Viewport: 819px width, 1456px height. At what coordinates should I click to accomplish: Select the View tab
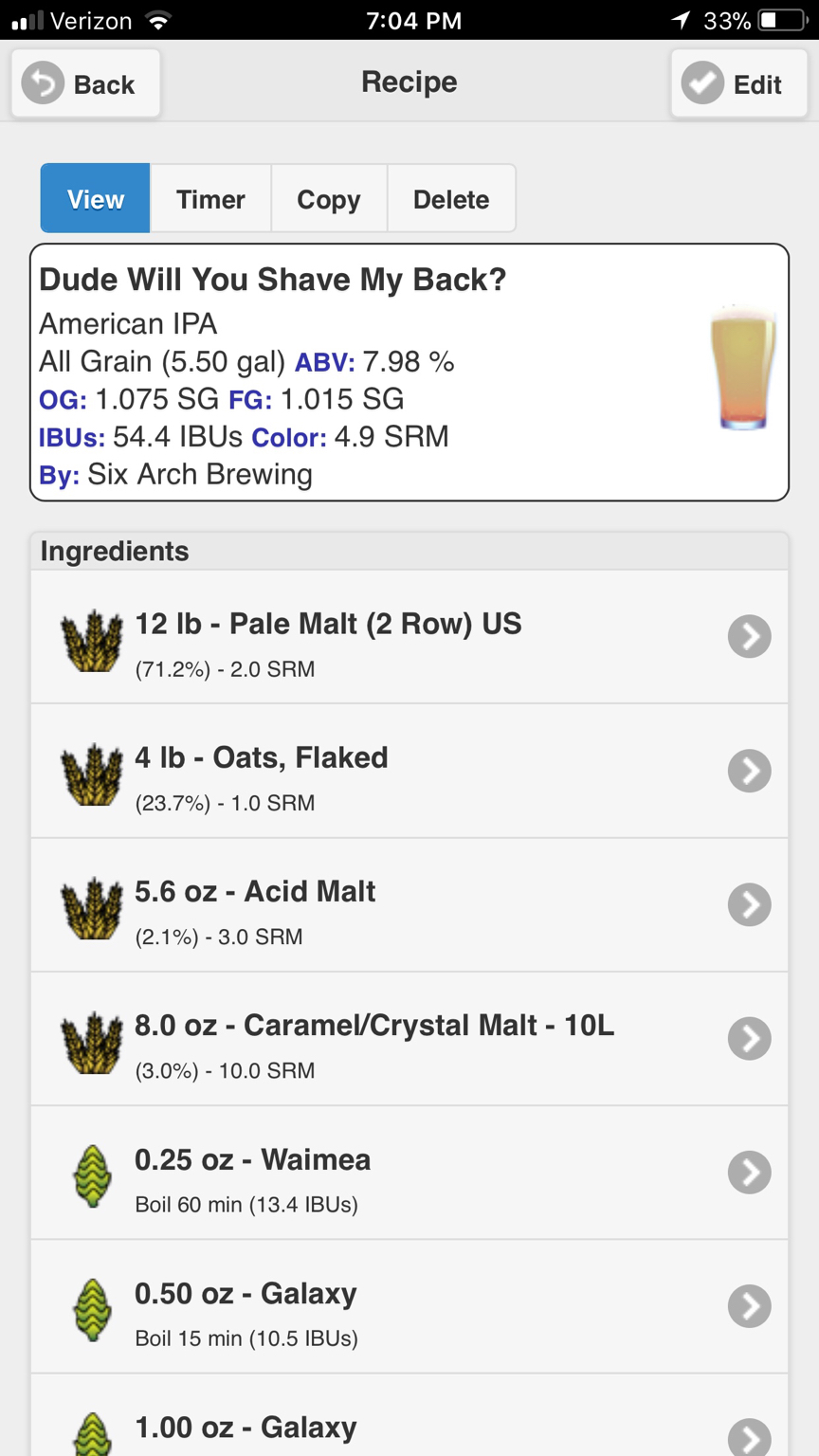pyautogui.click(x=95, y=198)
